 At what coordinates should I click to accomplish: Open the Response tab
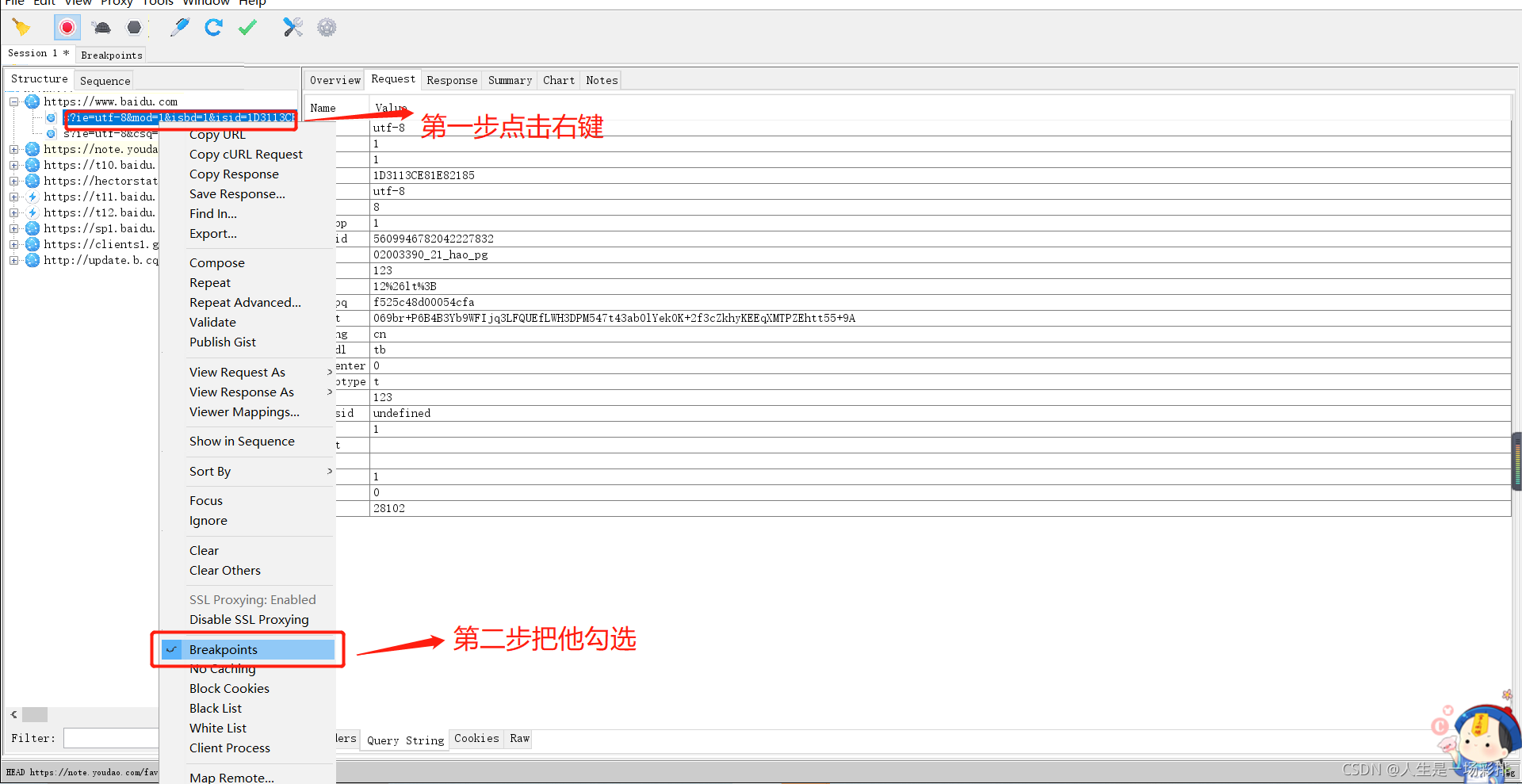[452, 80]
